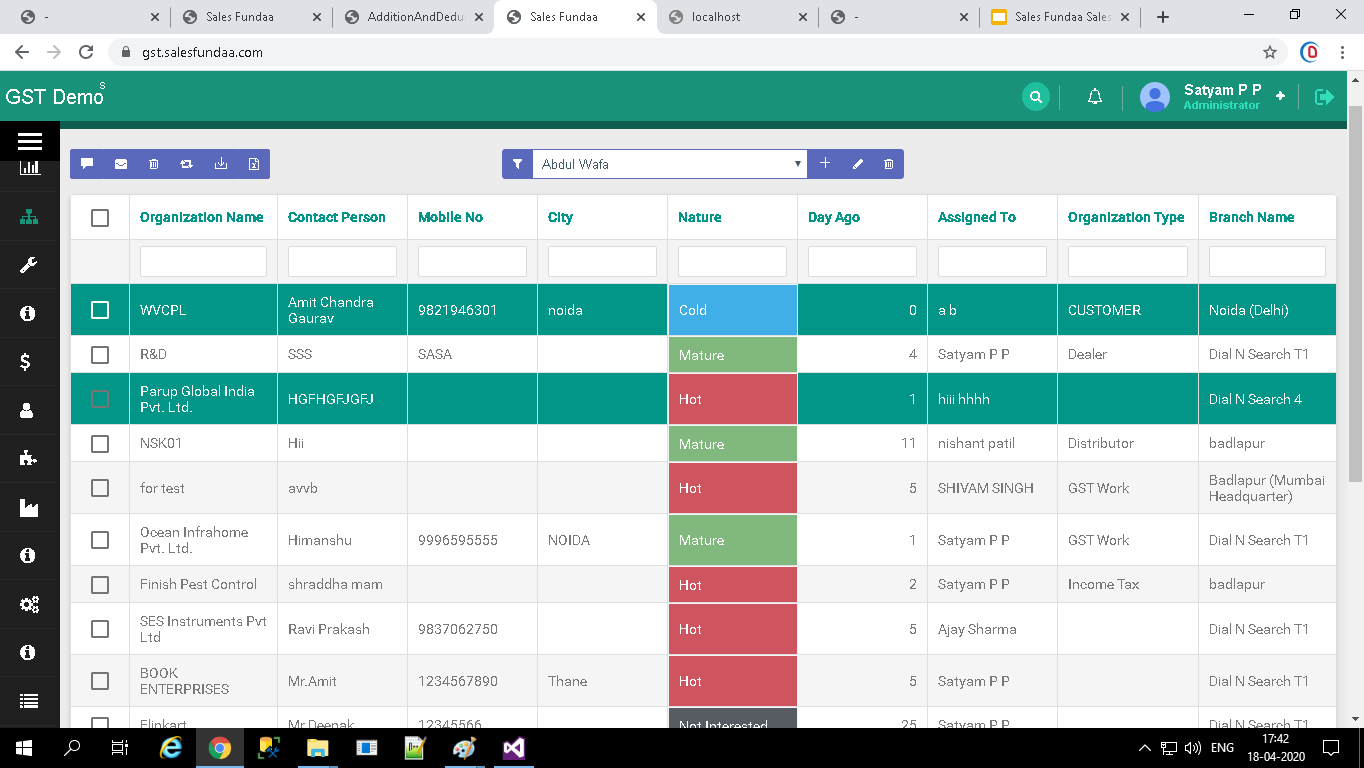Screen dimensions: 1364x768
Task: Click the notification bell icon
Action: 1095,97
